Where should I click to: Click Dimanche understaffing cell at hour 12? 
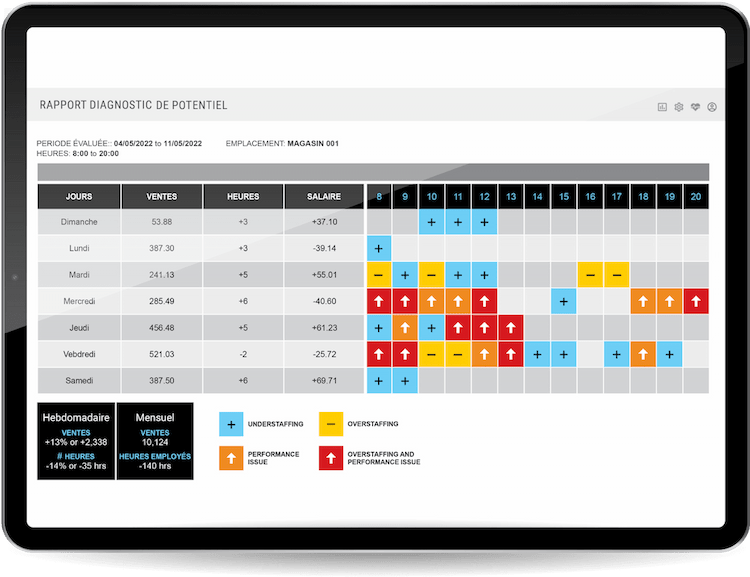(x=484, y=222)
